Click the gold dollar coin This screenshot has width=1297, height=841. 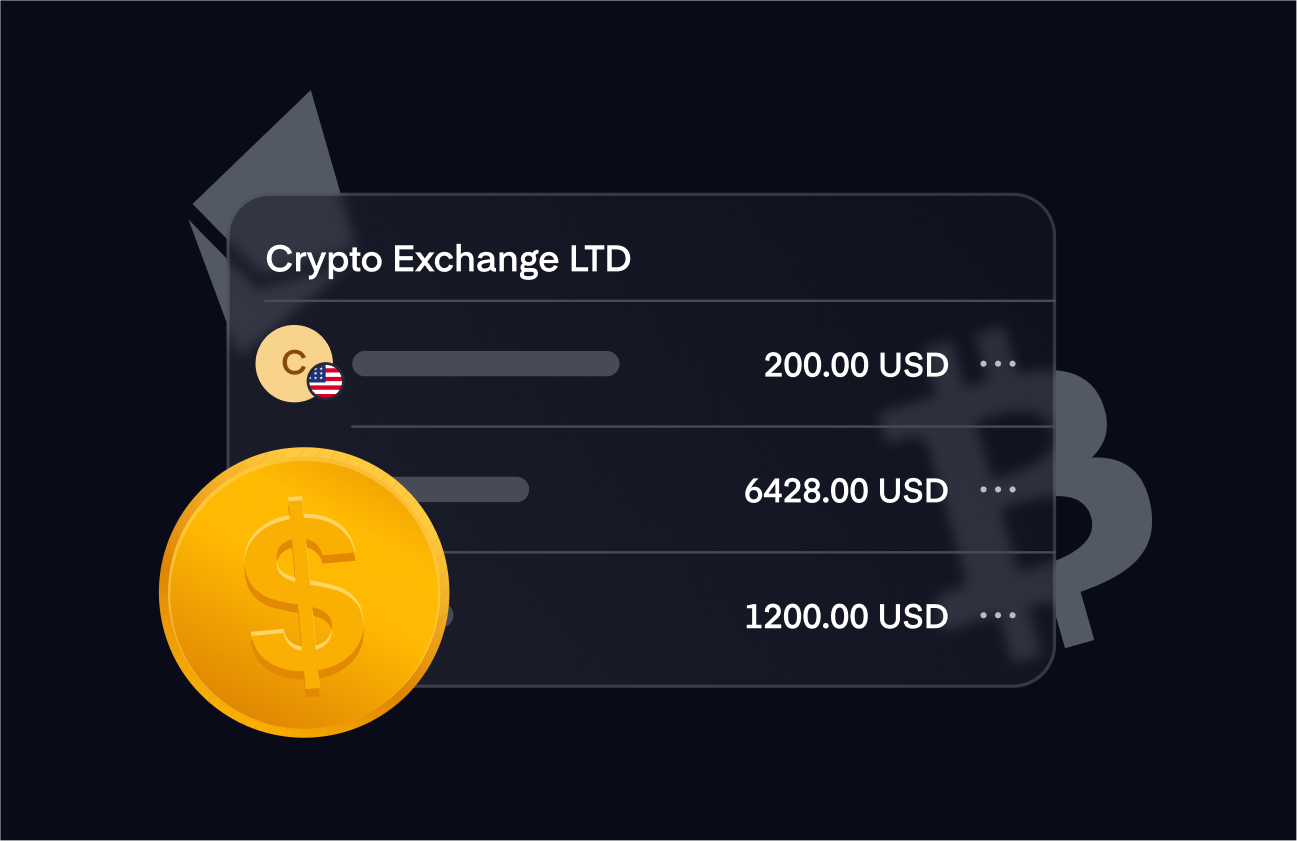pyautogui.click(x=303, y=592)
